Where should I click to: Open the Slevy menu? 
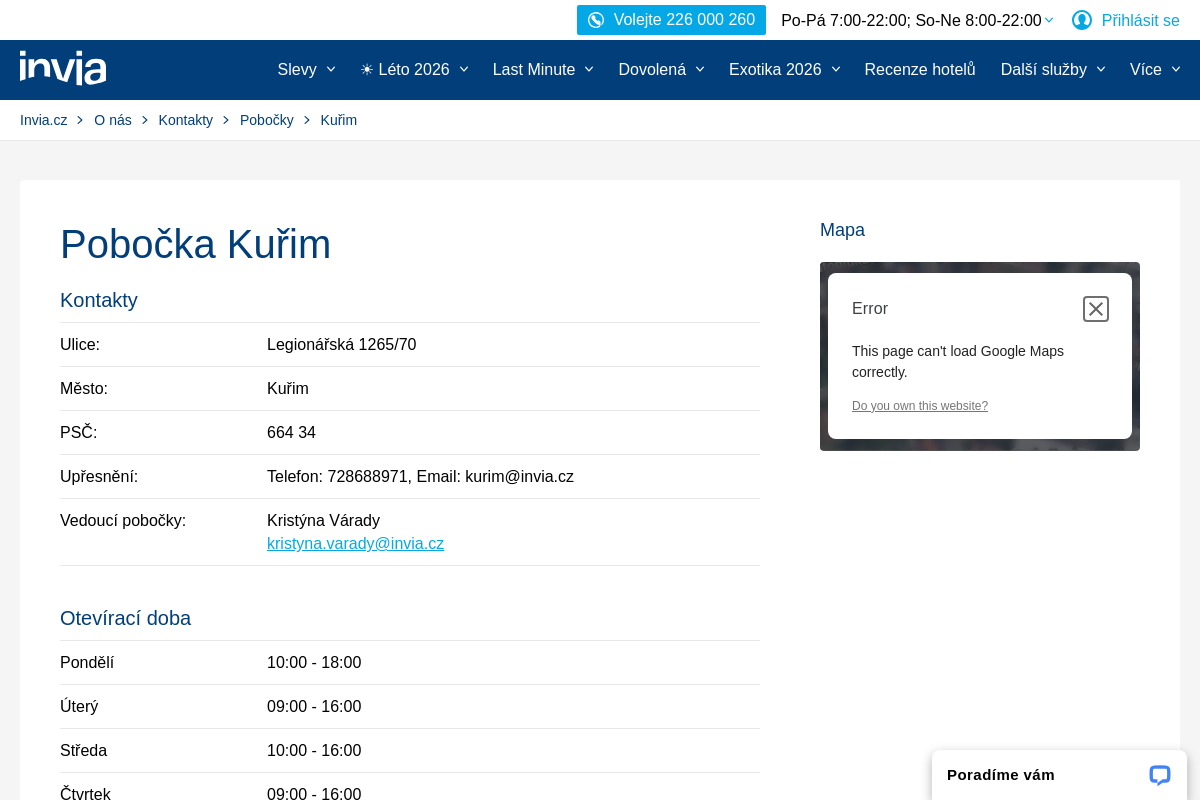(x=297, y=70)
